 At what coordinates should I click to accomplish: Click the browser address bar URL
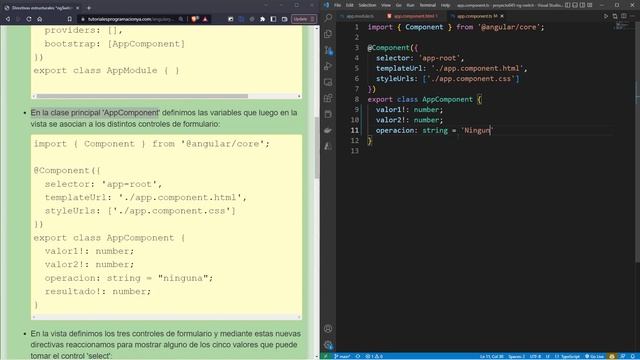pyautogui.click(x=131, y=19)
